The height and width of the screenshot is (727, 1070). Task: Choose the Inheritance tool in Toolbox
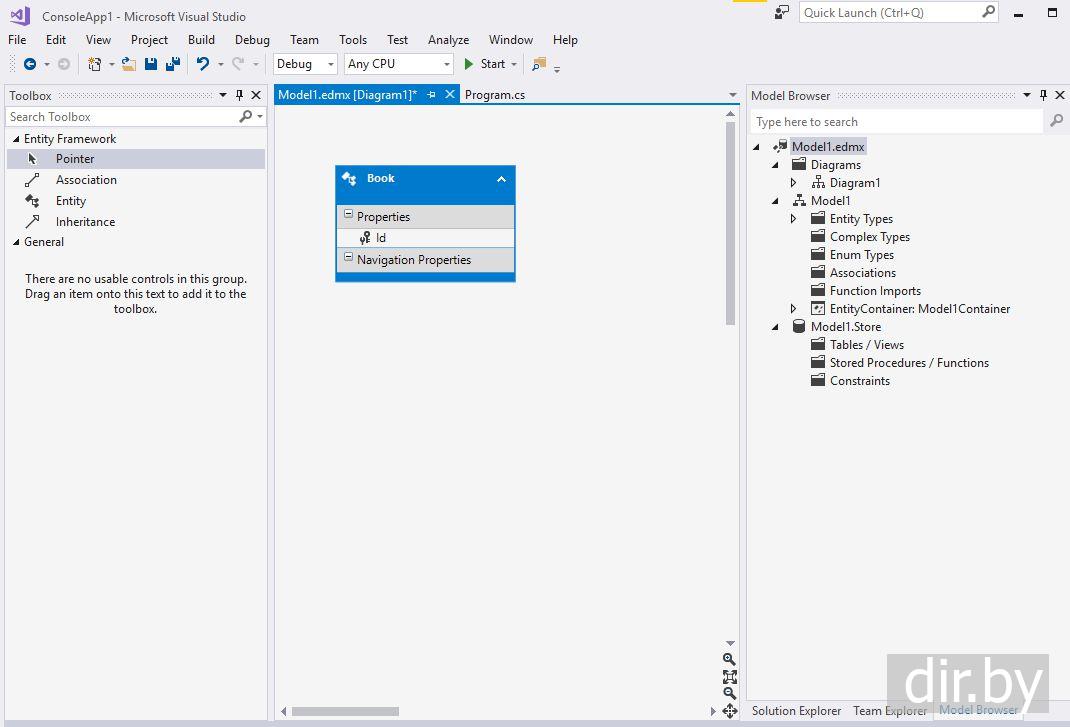[x=85, y=222]
